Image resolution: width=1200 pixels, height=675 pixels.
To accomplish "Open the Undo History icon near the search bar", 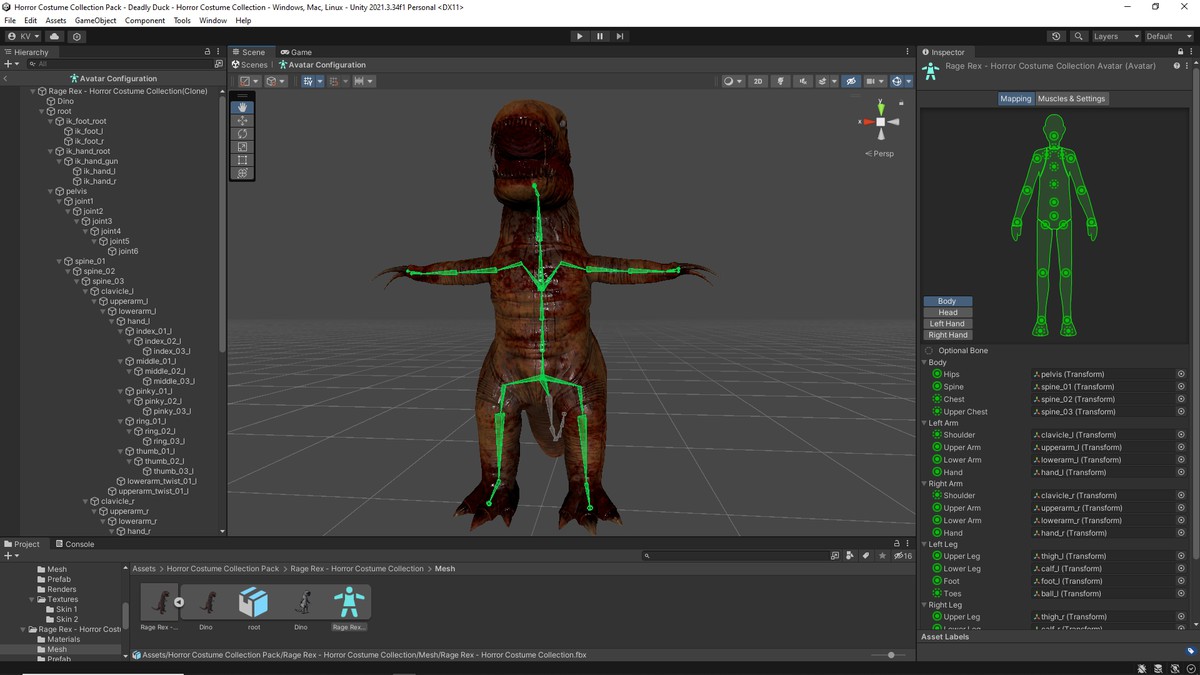I will tap(1056, 36).
